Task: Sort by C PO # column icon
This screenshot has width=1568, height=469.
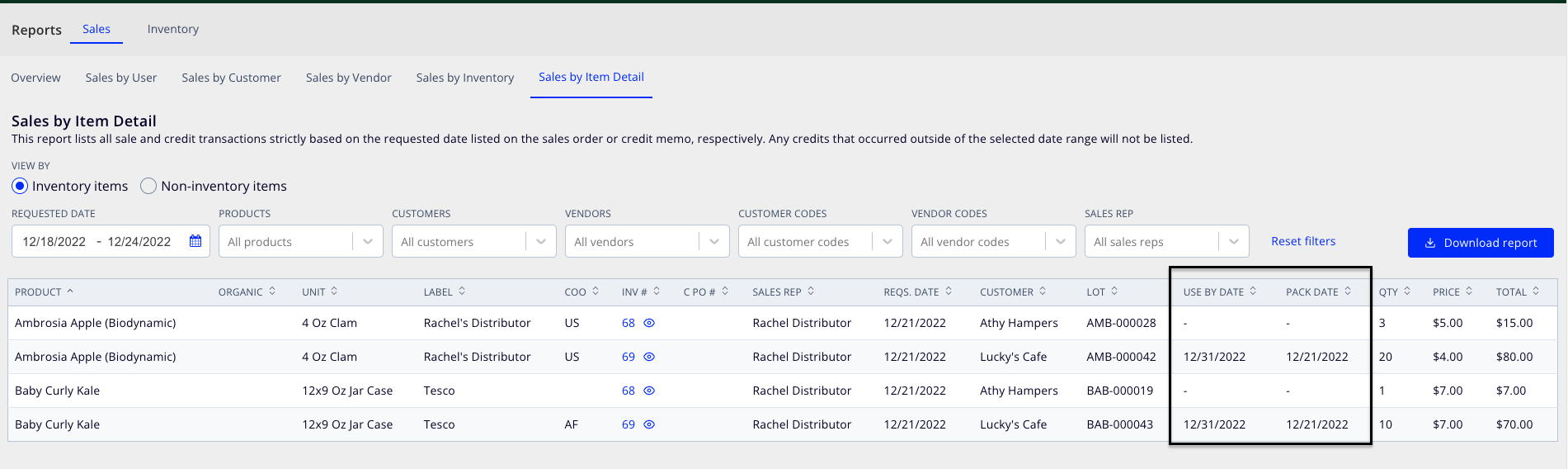Action: [725, 291]
